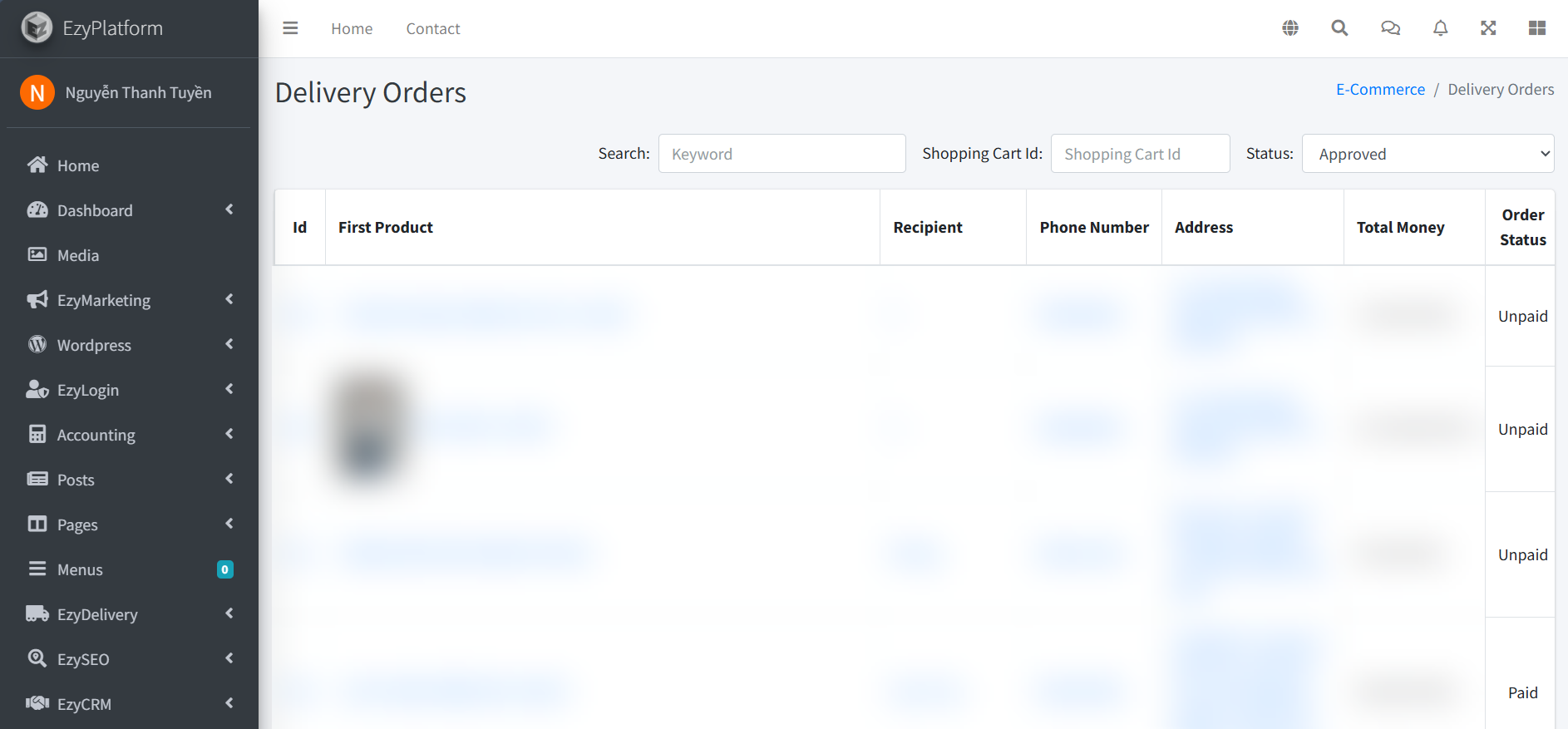Click the Menus list icon
This screenshot has height=729, width=1568.
[37, 569]
